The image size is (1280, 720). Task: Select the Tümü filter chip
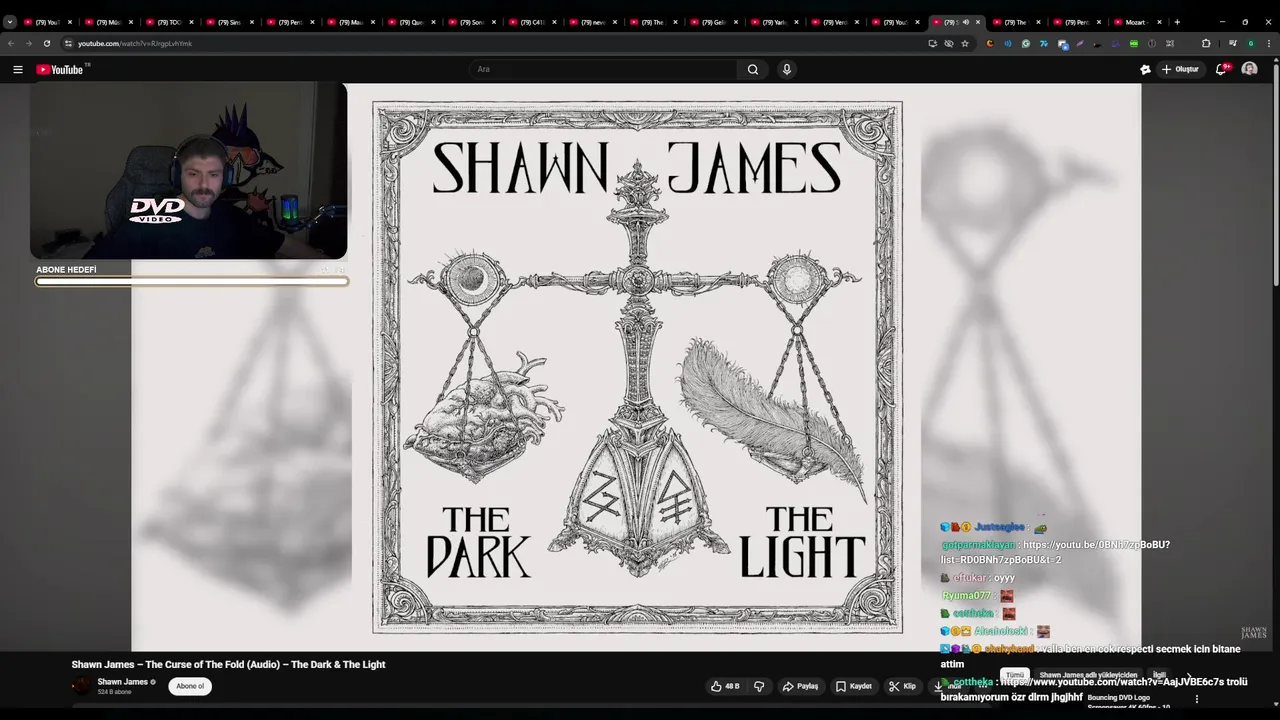point(1015,675)
